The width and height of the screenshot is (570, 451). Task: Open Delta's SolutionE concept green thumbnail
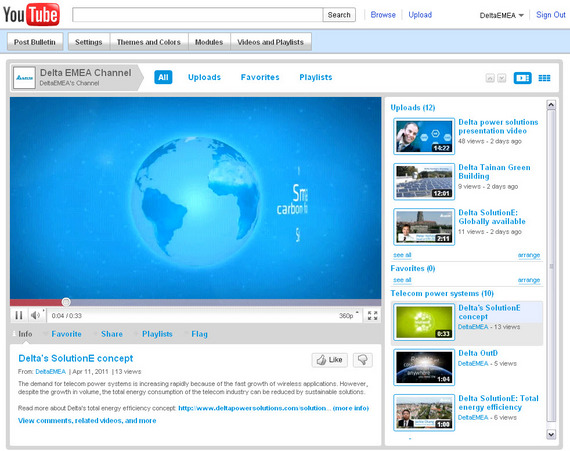(x=424, y=322)
